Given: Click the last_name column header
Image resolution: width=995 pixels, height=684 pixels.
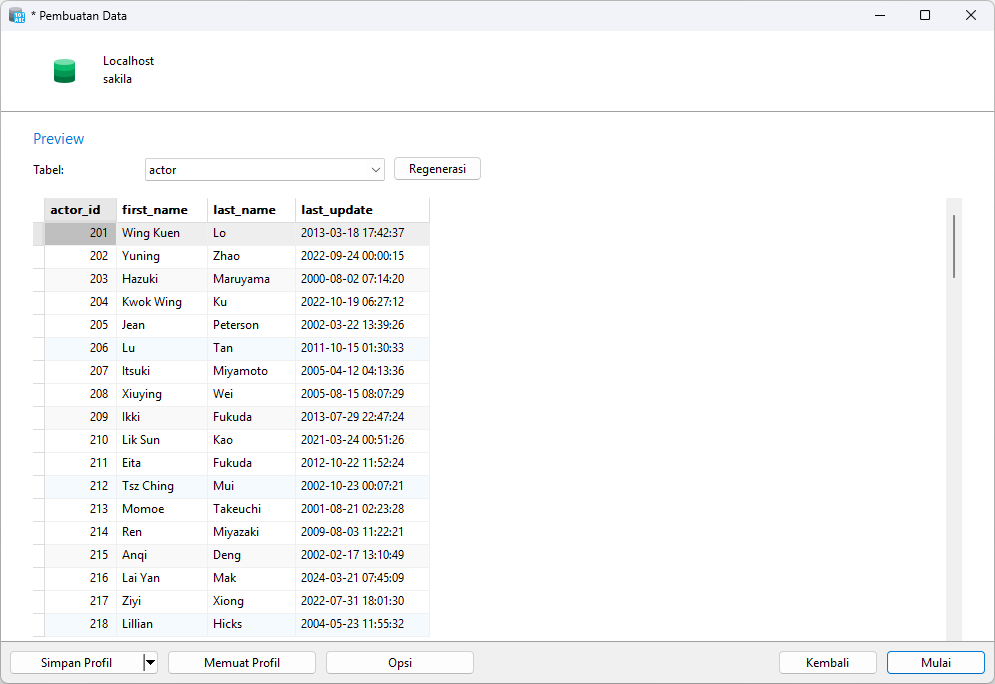Looking at the screenshot, I should tap(251, 209).
